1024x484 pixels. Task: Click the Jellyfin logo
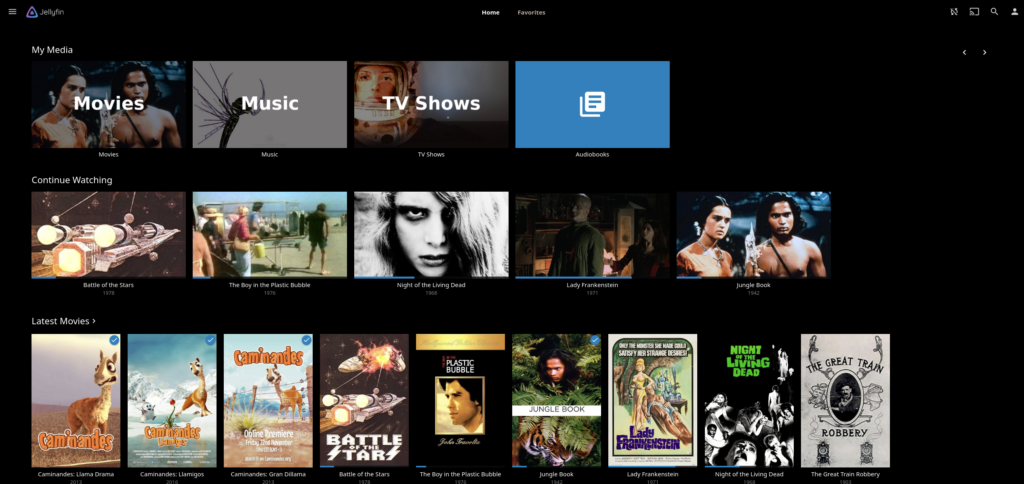point(45,12)
